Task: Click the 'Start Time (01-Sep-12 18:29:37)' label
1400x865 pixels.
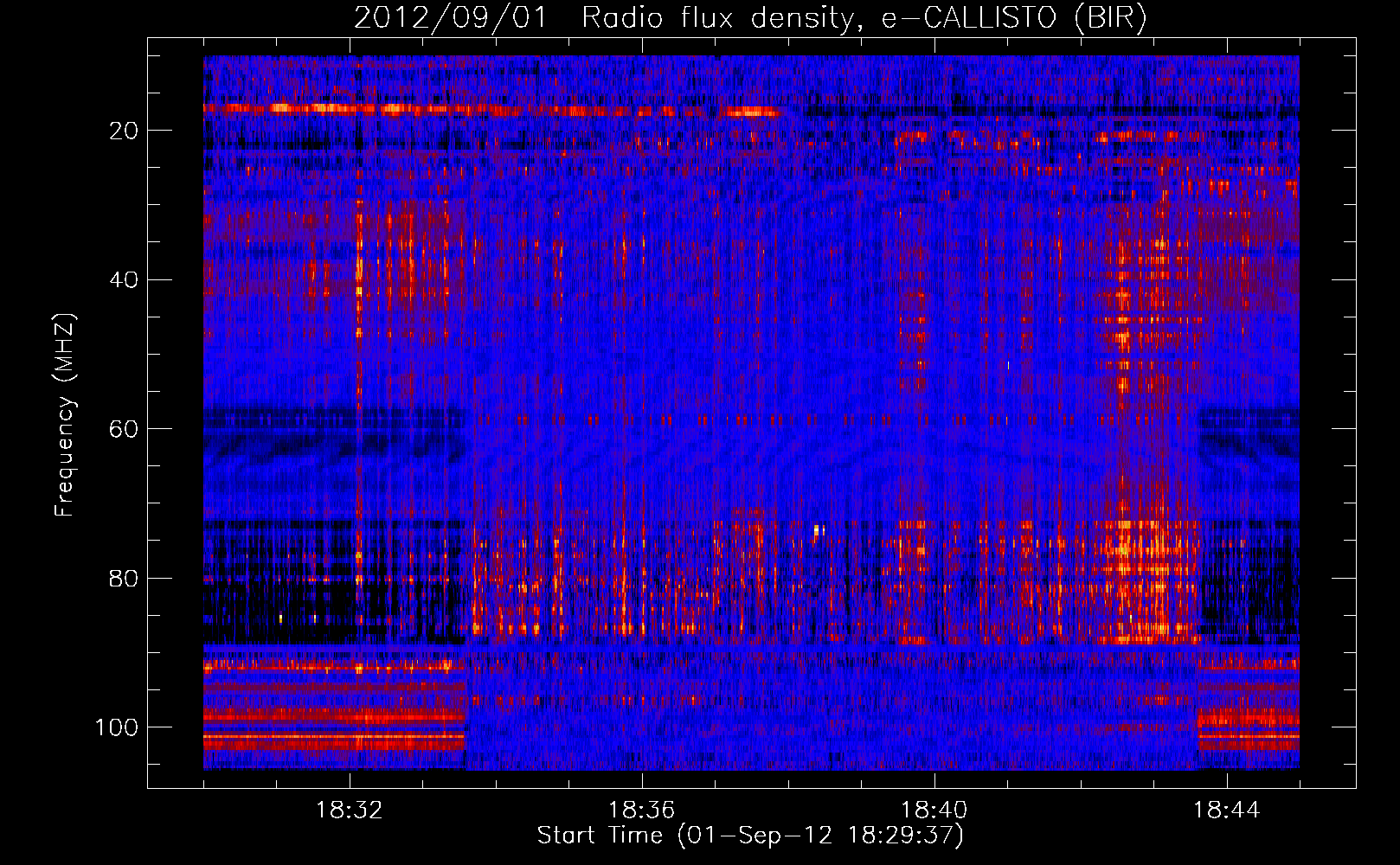Action: click(750, 836)
